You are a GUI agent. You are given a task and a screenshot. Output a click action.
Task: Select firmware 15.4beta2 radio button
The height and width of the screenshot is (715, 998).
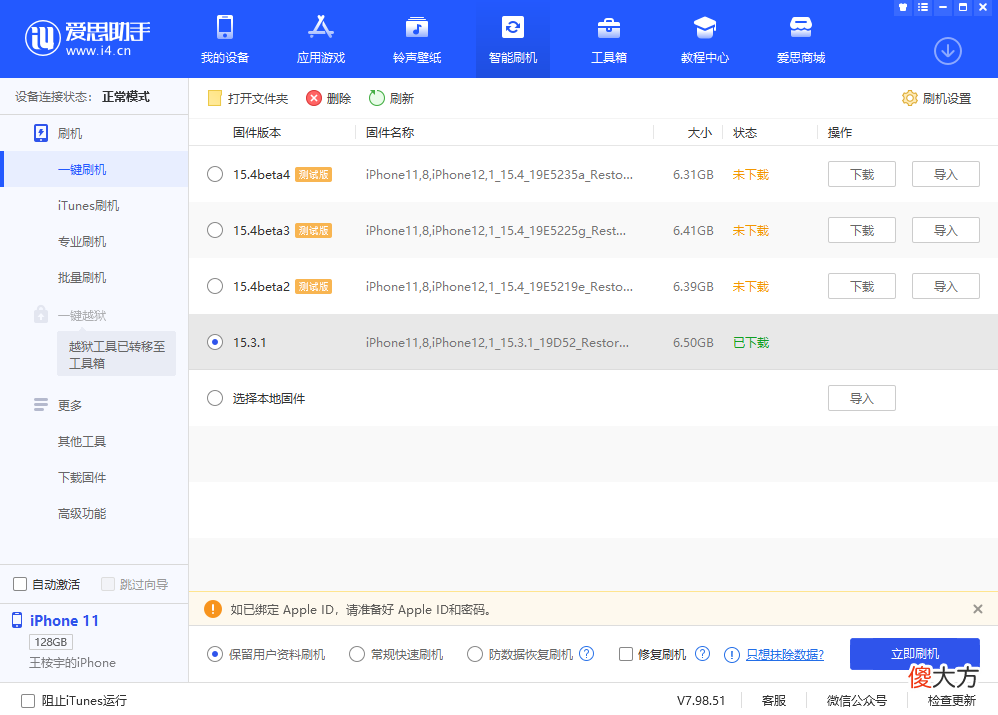click(x=215, y=286)
